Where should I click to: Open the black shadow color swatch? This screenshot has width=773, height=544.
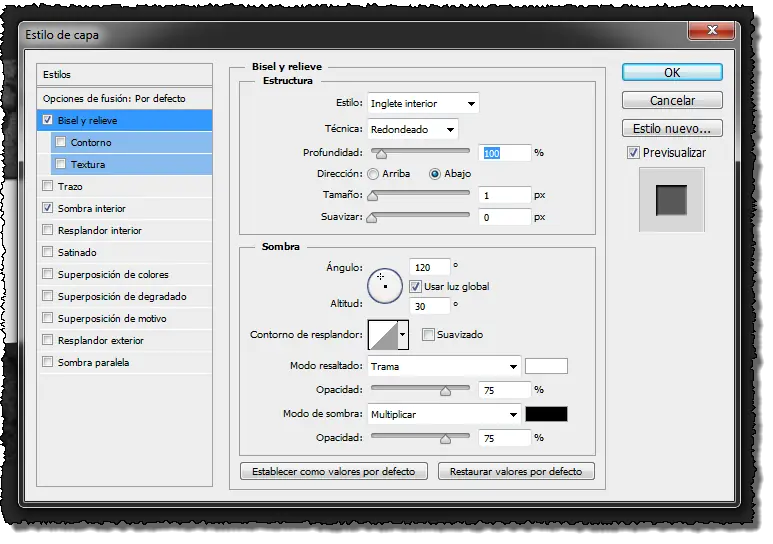(546, 414)
